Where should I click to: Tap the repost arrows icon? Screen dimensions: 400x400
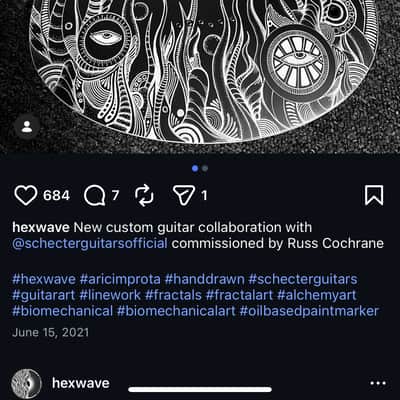[145, 196]
